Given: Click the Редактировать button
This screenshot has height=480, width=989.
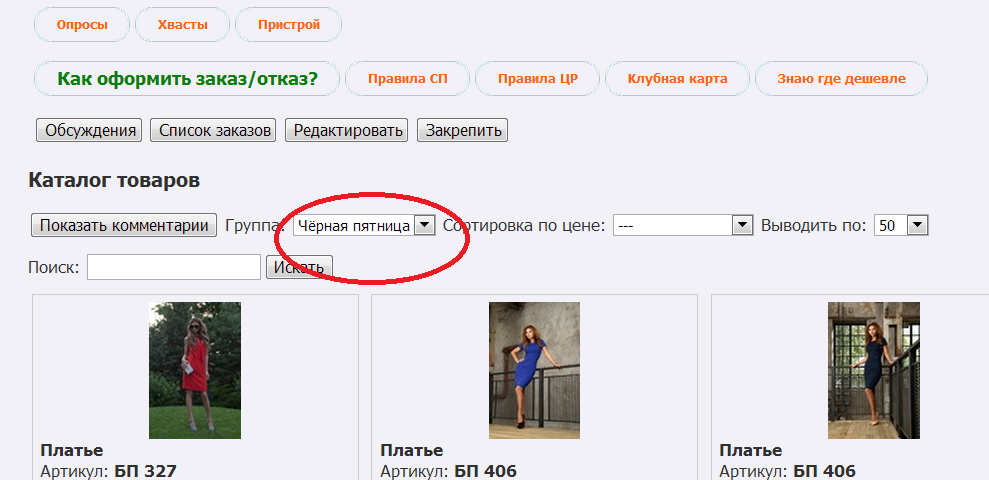Looking at the screenshot, I should [348, 130].
